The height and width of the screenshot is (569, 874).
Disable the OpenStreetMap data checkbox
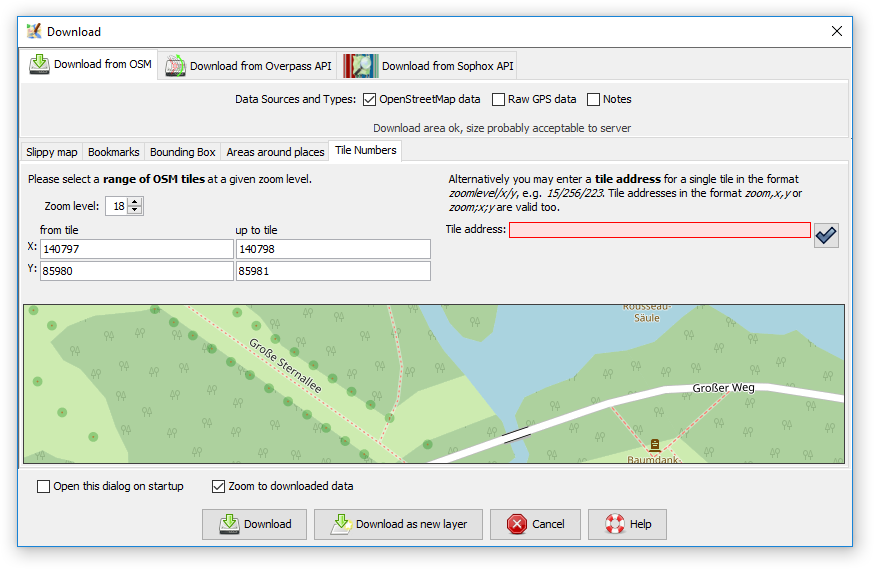369,100
